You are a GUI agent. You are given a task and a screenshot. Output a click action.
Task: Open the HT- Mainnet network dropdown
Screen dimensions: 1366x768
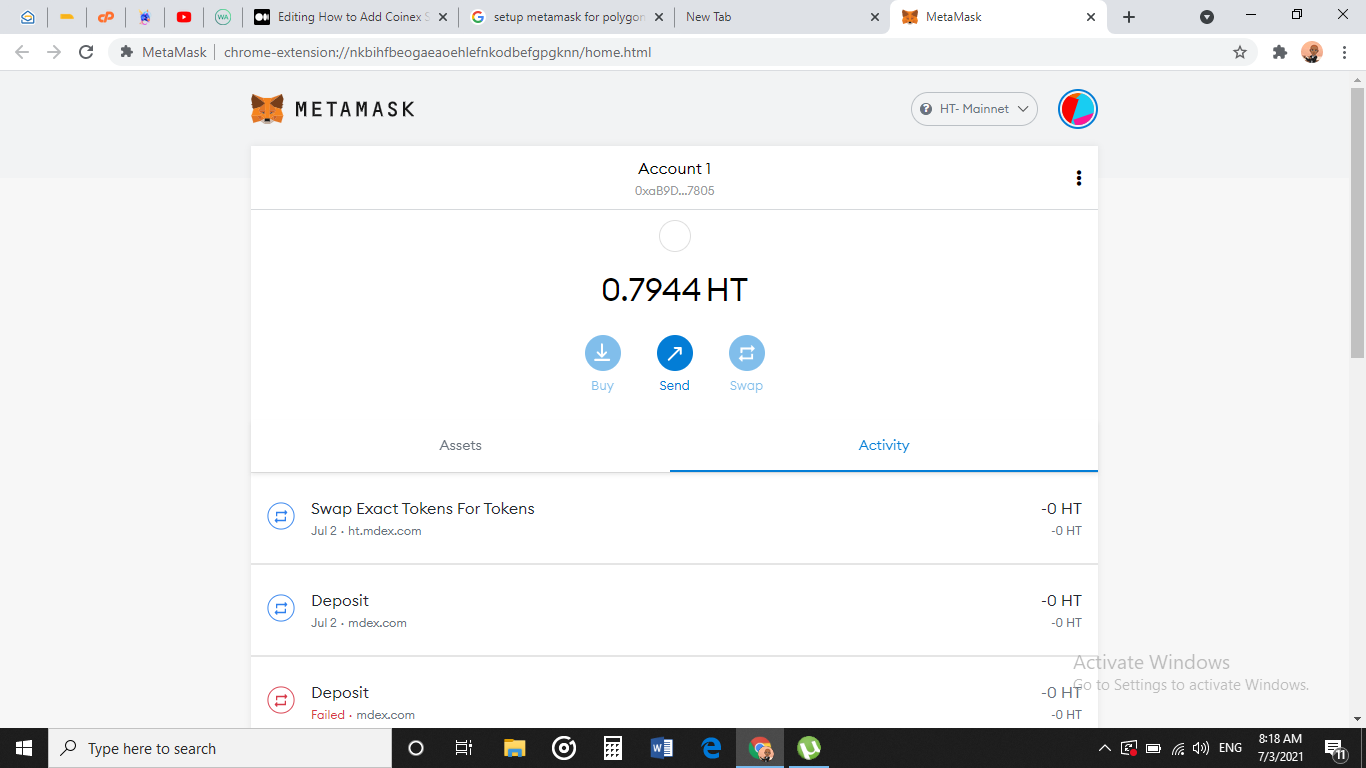pos(974,109)
